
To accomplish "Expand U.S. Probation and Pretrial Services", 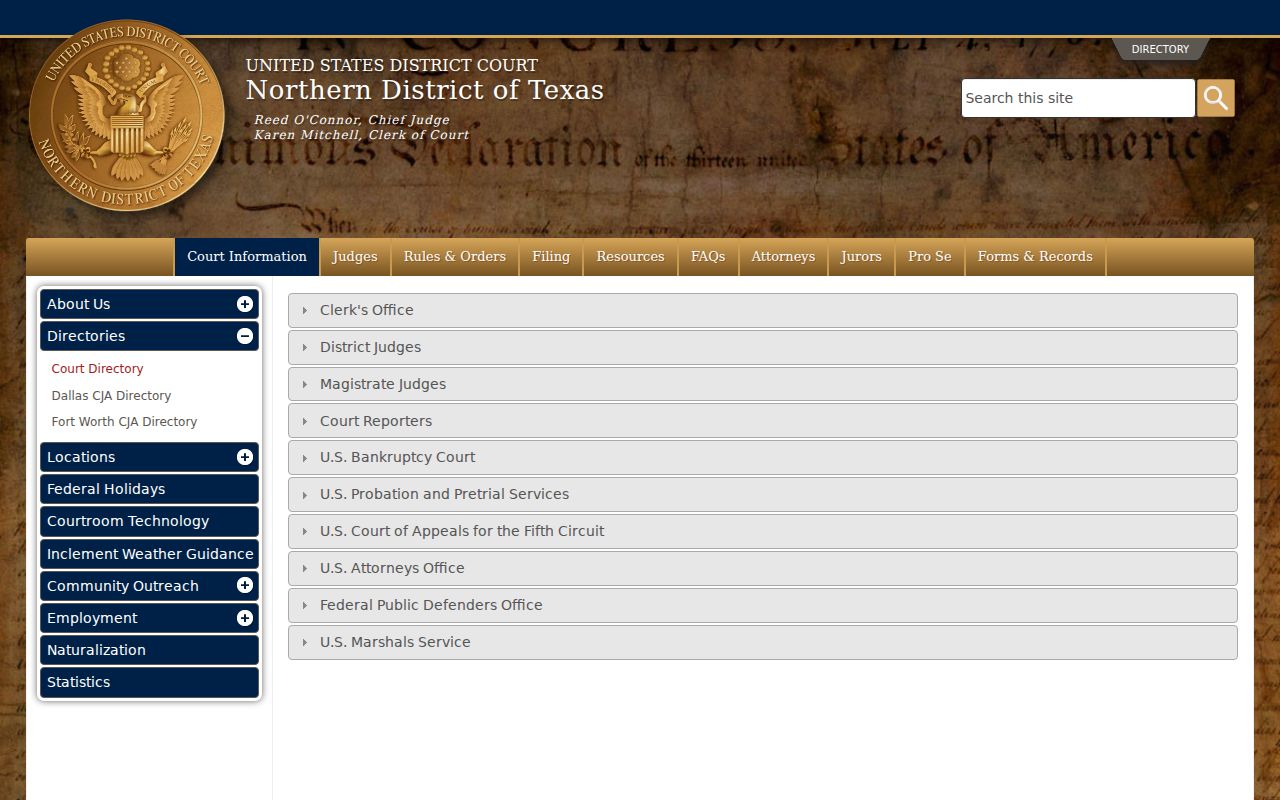I will tap(763, 494).
